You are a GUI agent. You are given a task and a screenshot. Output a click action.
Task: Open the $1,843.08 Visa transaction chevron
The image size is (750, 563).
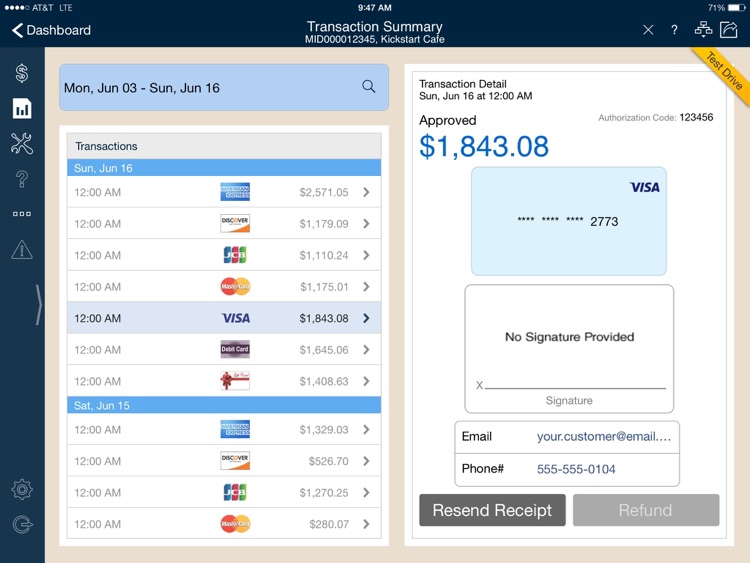pos(366,319)
